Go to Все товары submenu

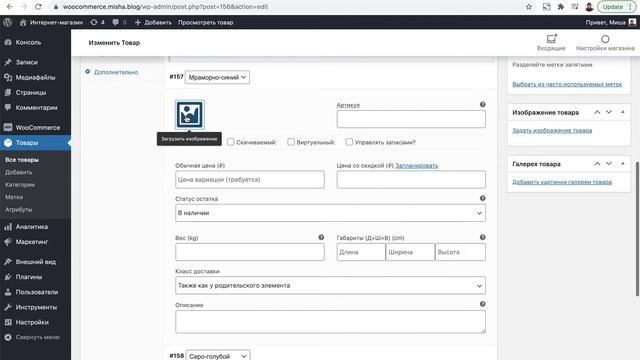pyautogui.click(x=22, y=160)
